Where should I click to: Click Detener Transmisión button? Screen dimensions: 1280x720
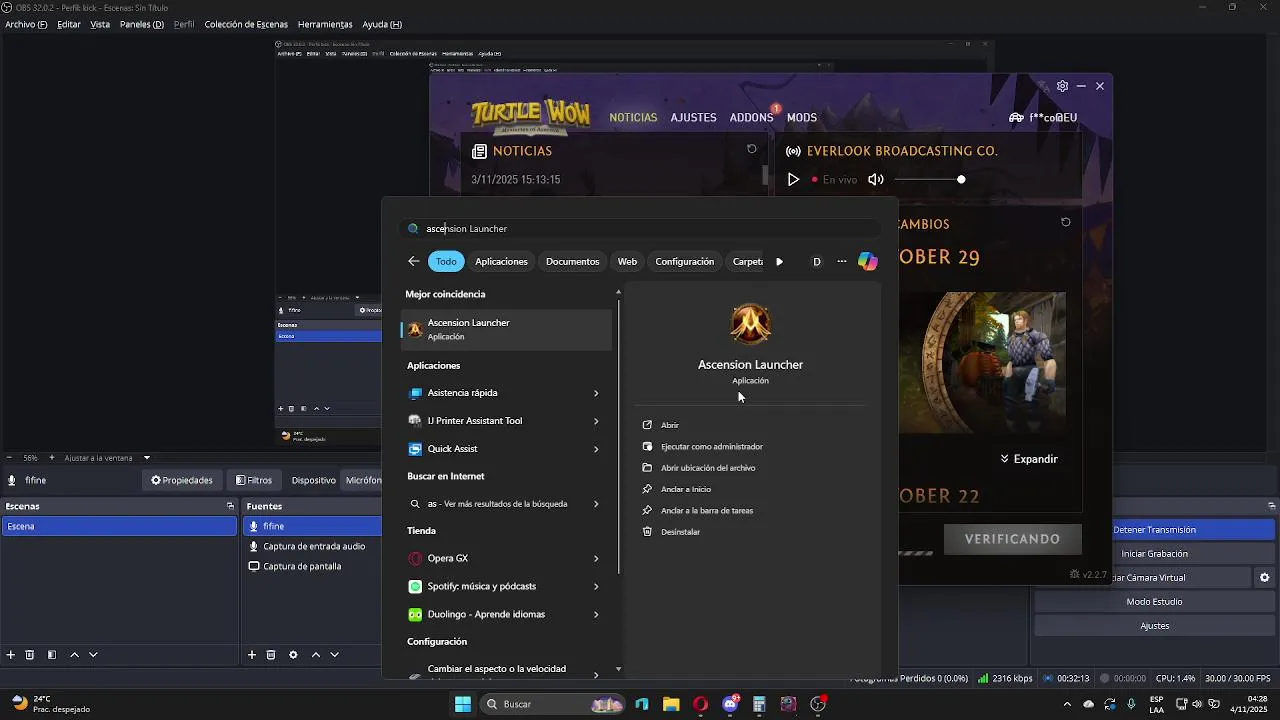tap(1154, 530)
